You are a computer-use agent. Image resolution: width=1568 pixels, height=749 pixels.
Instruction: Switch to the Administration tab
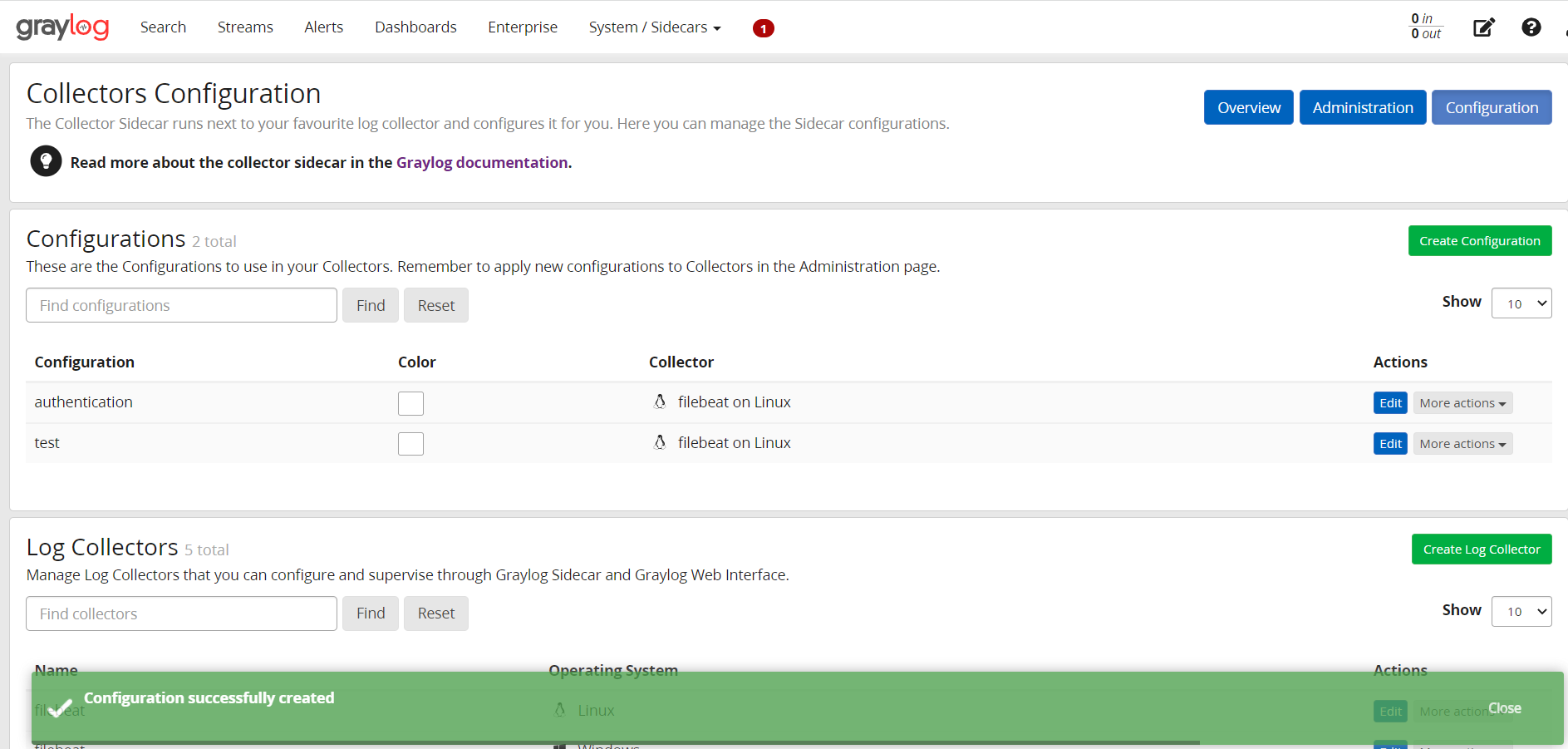(1363, 107)
